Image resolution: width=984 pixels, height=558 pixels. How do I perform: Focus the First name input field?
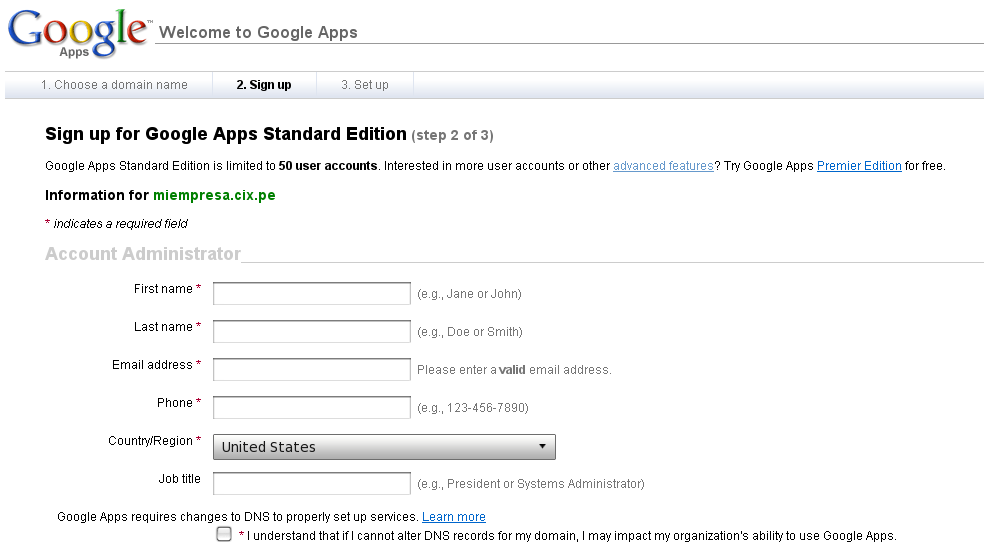[312, 293]
